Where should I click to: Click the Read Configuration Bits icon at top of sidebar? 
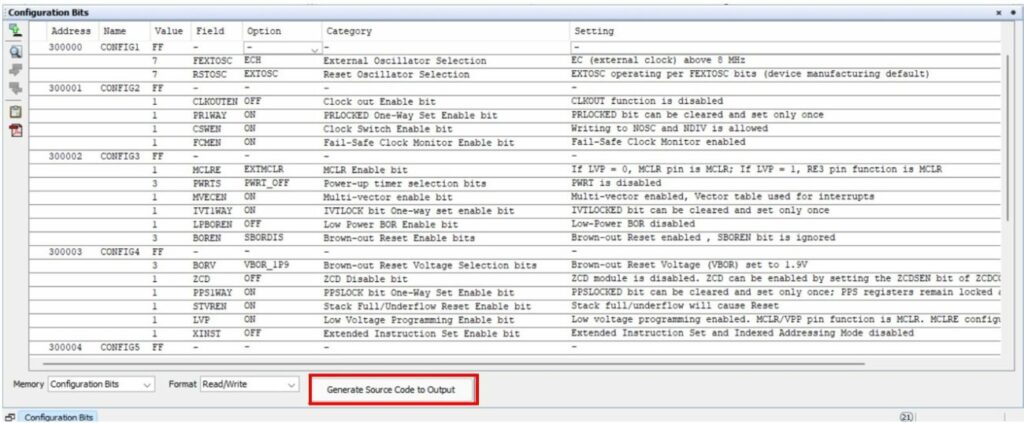tap(15, 31)
